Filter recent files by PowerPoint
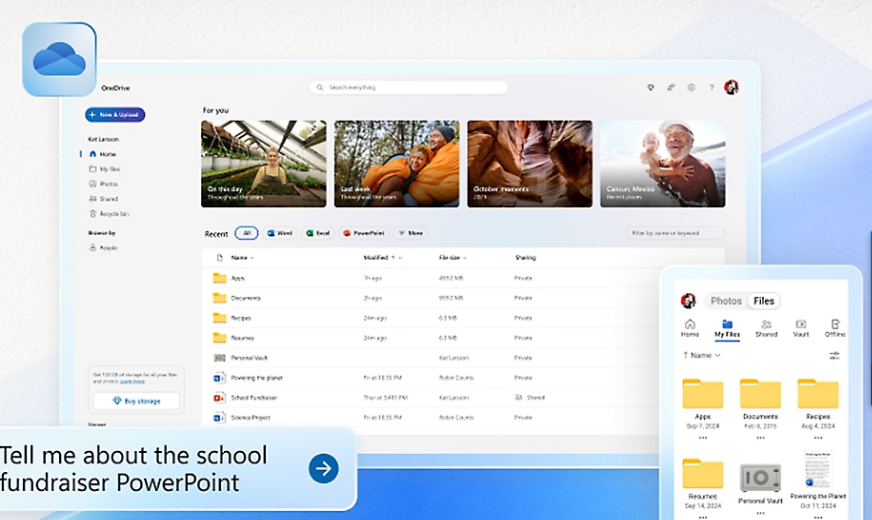The width and height of the screenshot is (872, 520). (364, 233)
